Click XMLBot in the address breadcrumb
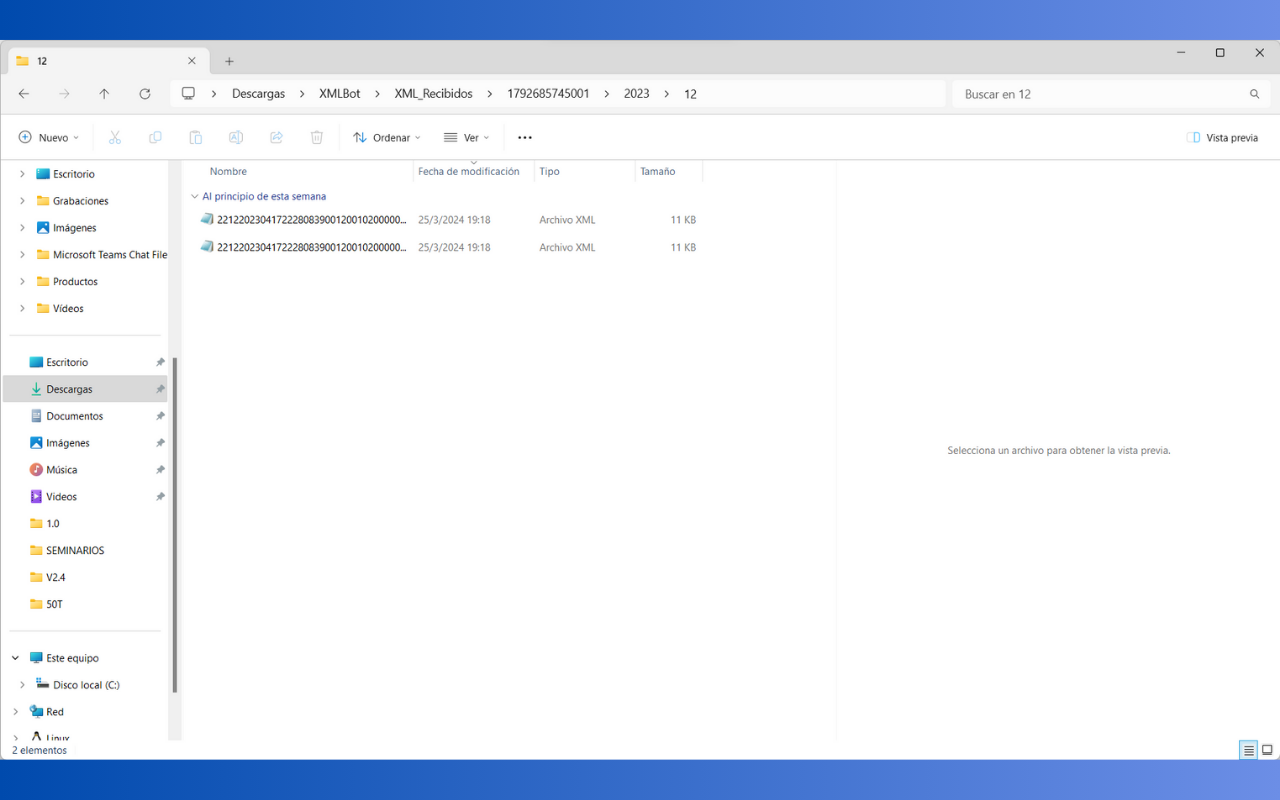1280x800 pixels. pyautogui.click(x=340, y=94)
